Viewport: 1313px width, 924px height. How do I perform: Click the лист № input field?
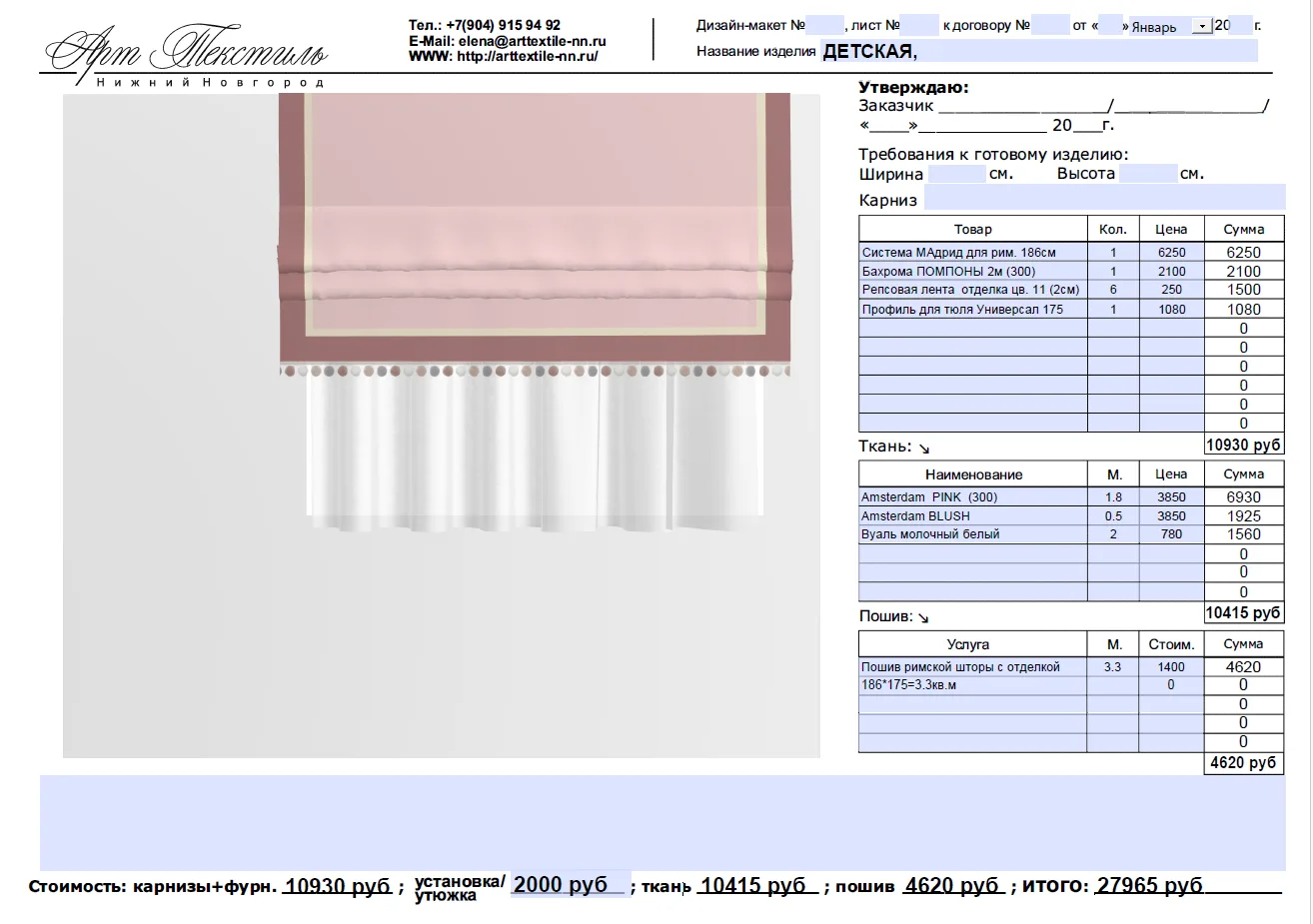pyautogui.click(x=919, y=25)
